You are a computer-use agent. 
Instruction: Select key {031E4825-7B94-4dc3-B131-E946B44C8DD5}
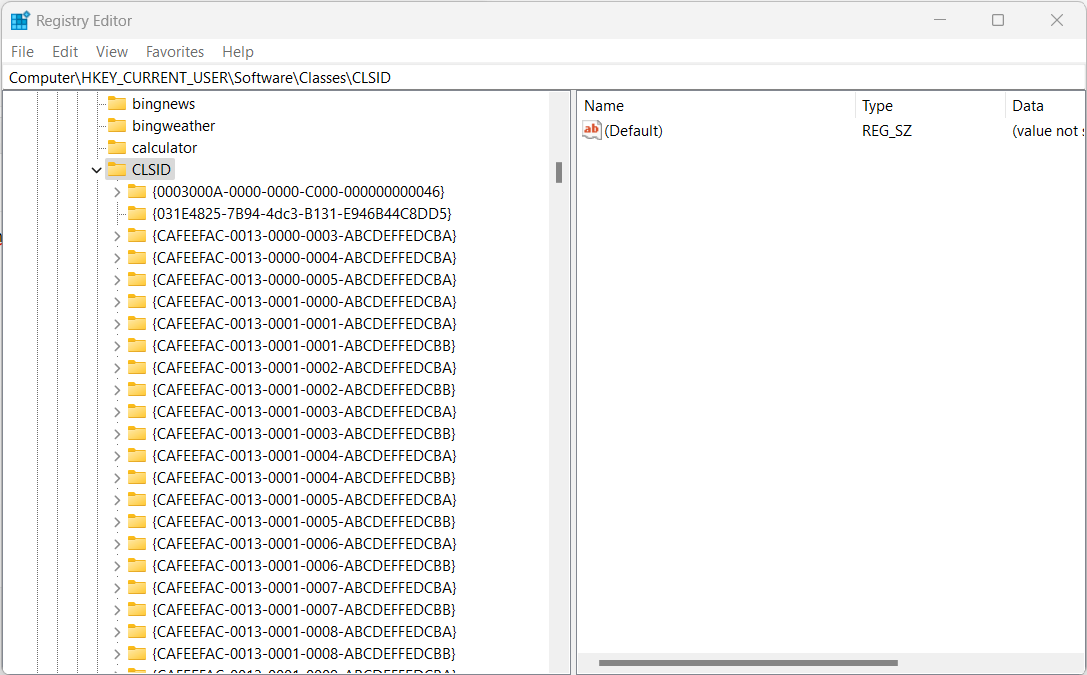(x=302, y=214)
